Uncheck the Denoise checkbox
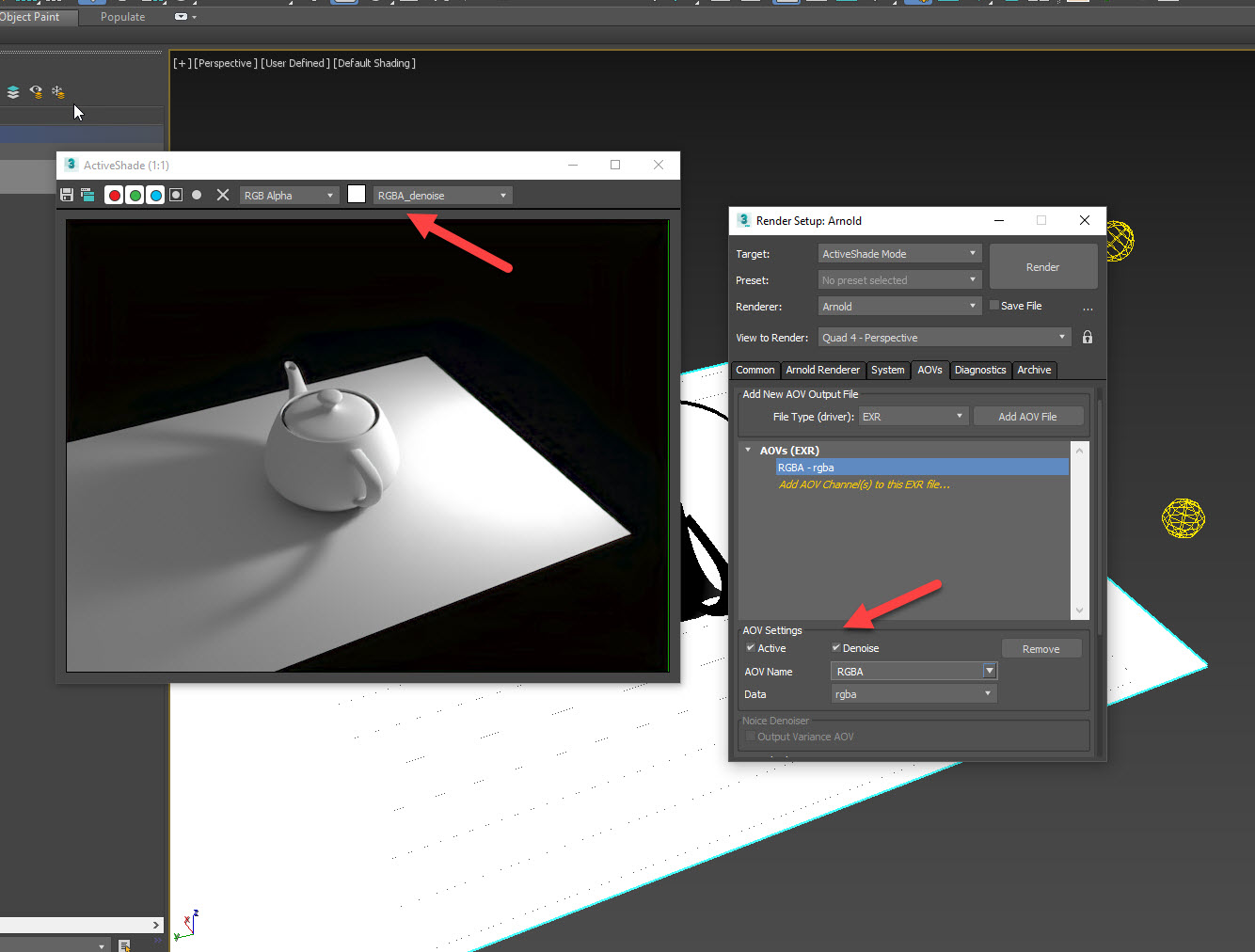Image resolution: width=1255 pixels, height=952 pixels. [x=835, y=647]
